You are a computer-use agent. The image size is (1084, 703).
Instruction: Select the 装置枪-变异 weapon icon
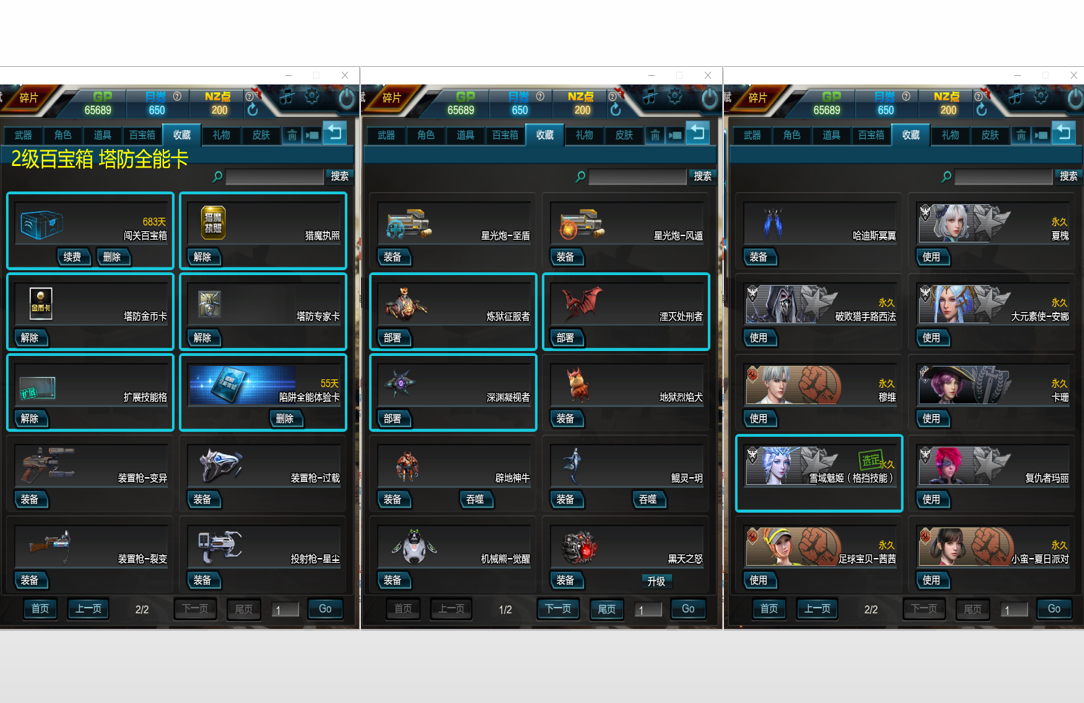(47, 465)
